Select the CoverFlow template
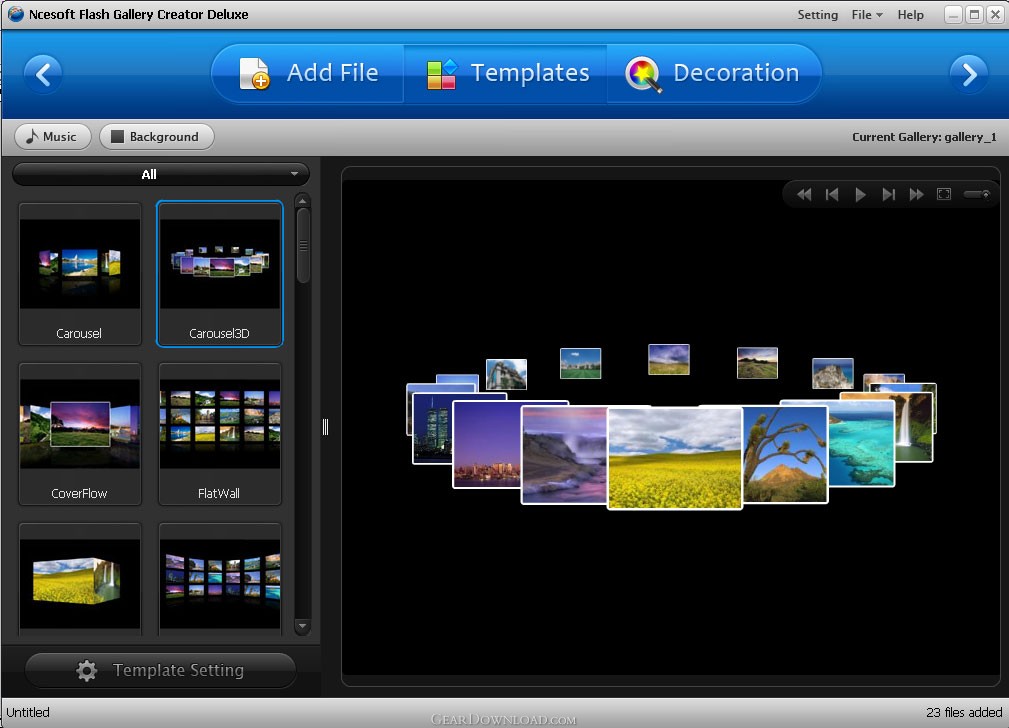The image size is (1009, 728). click(x=80, y=434)
